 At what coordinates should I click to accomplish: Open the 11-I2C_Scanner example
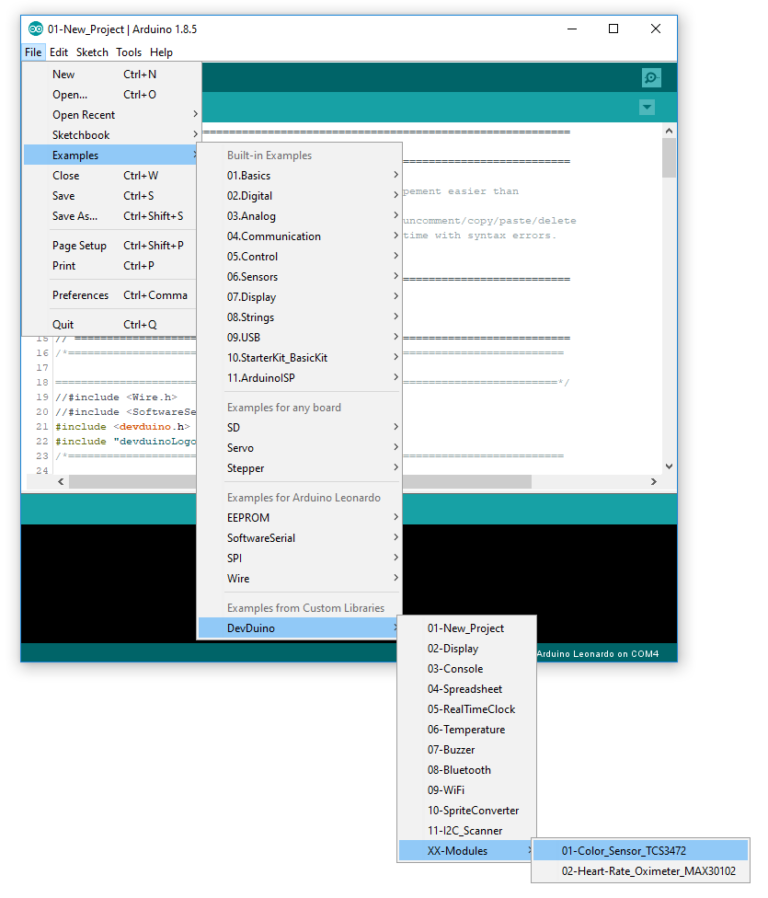tap(465, 831)
